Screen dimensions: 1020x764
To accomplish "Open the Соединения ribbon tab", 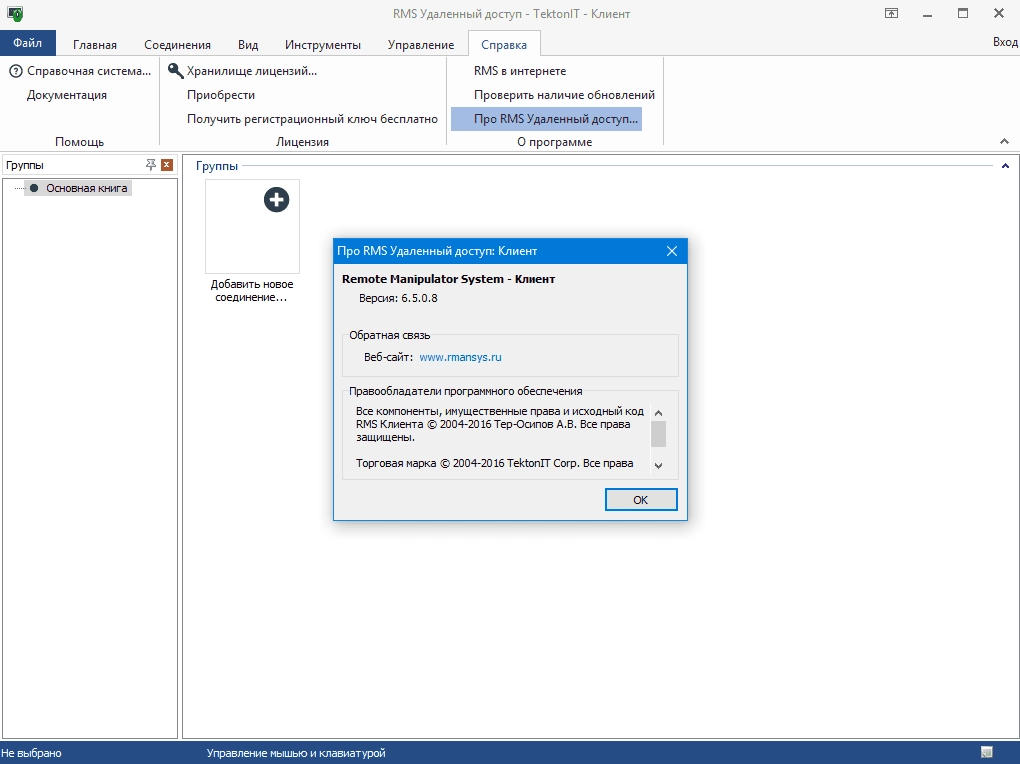I will click(178, 45).
